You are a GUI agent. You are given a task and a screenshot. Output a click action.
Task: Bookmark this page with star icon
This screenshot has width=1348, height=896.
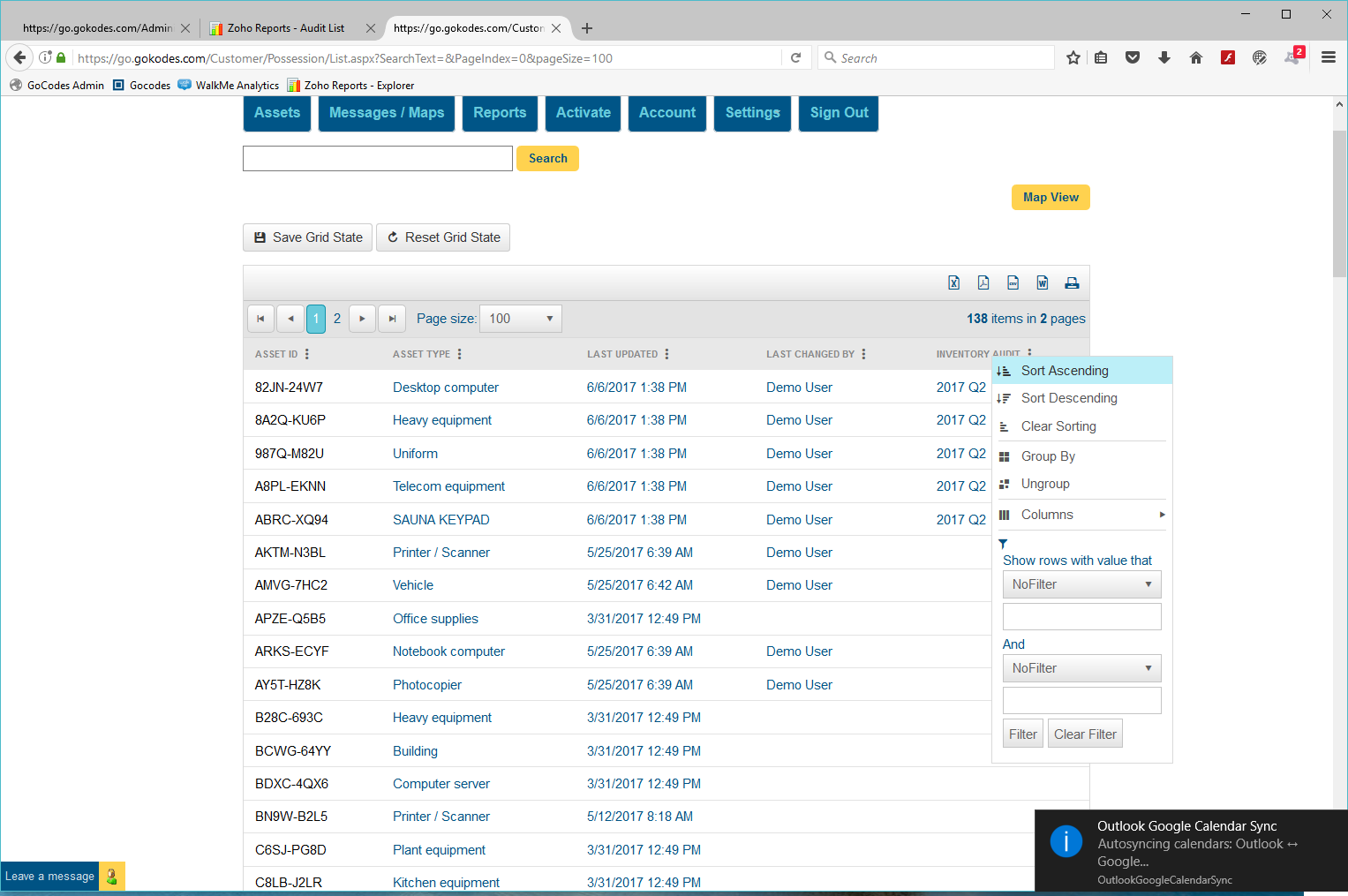click(1073, 57)
